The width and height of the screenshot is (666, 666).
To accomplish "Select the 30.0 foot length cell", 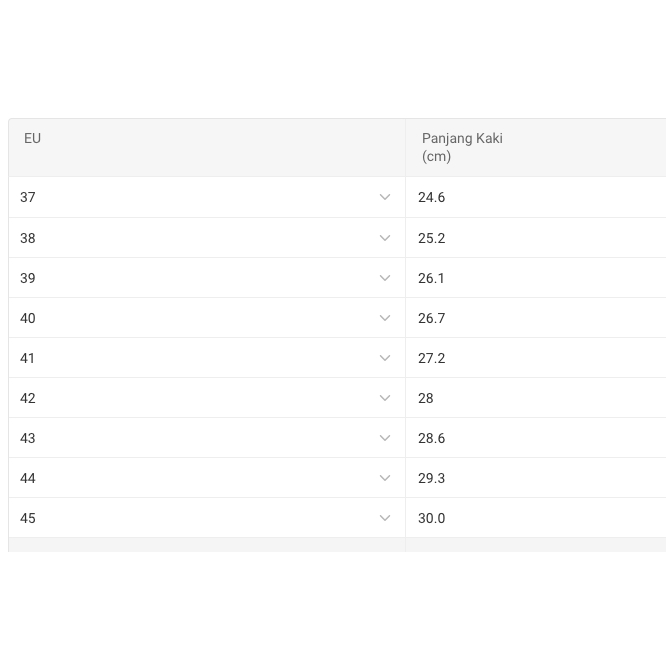I will (432, 518).
